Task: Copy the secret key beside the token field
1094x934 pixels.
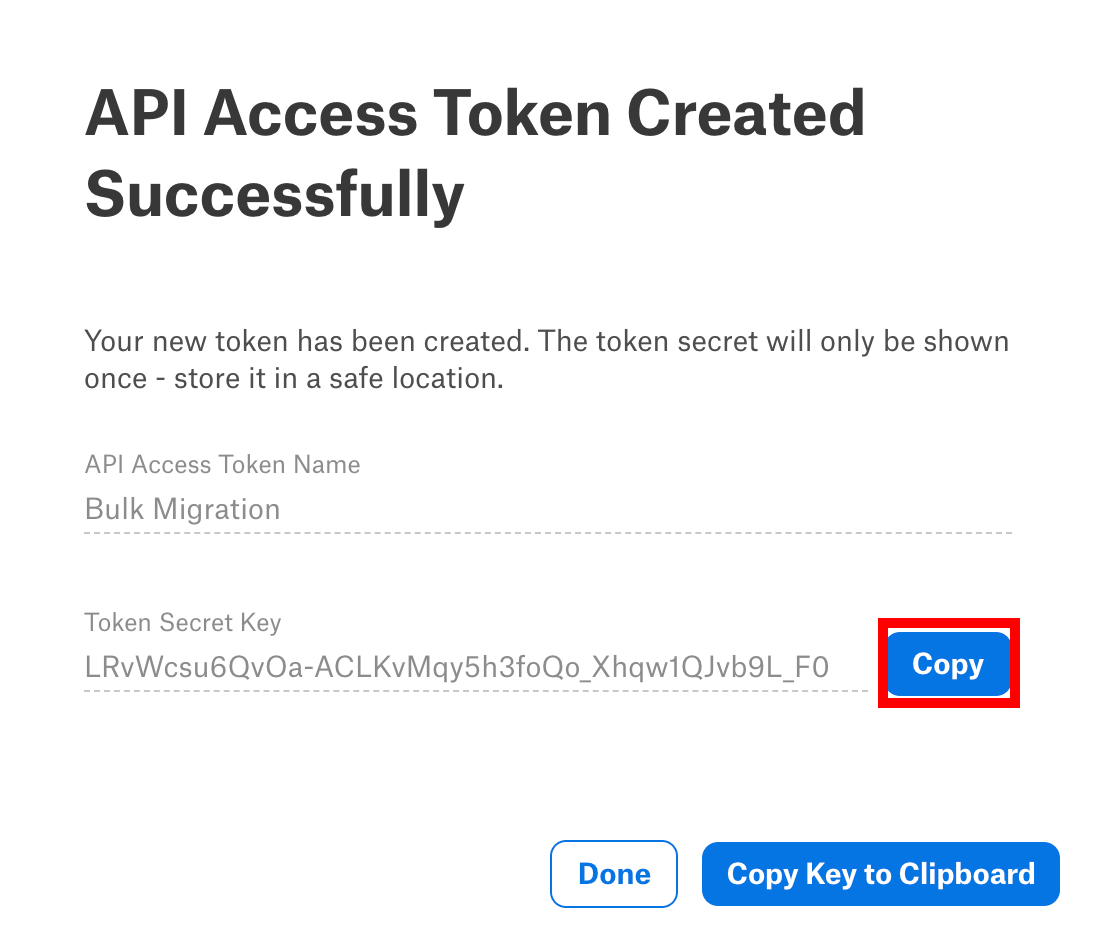Action: pos(947,663)
